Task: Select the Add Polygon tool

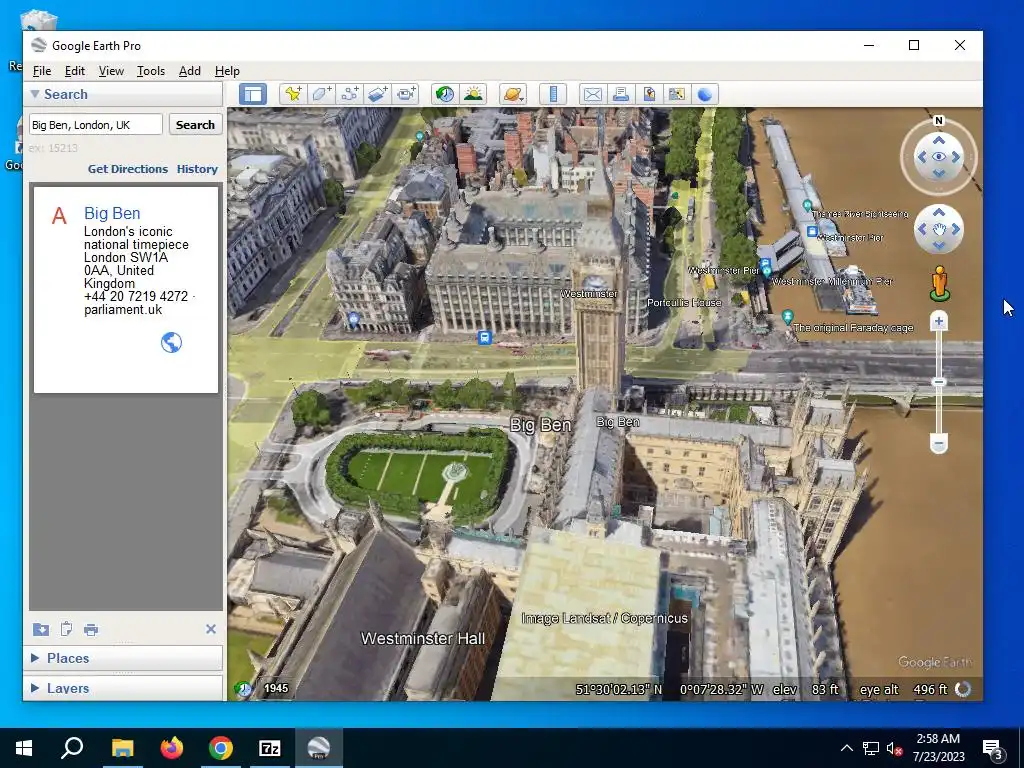Action: tap(321, 94)
